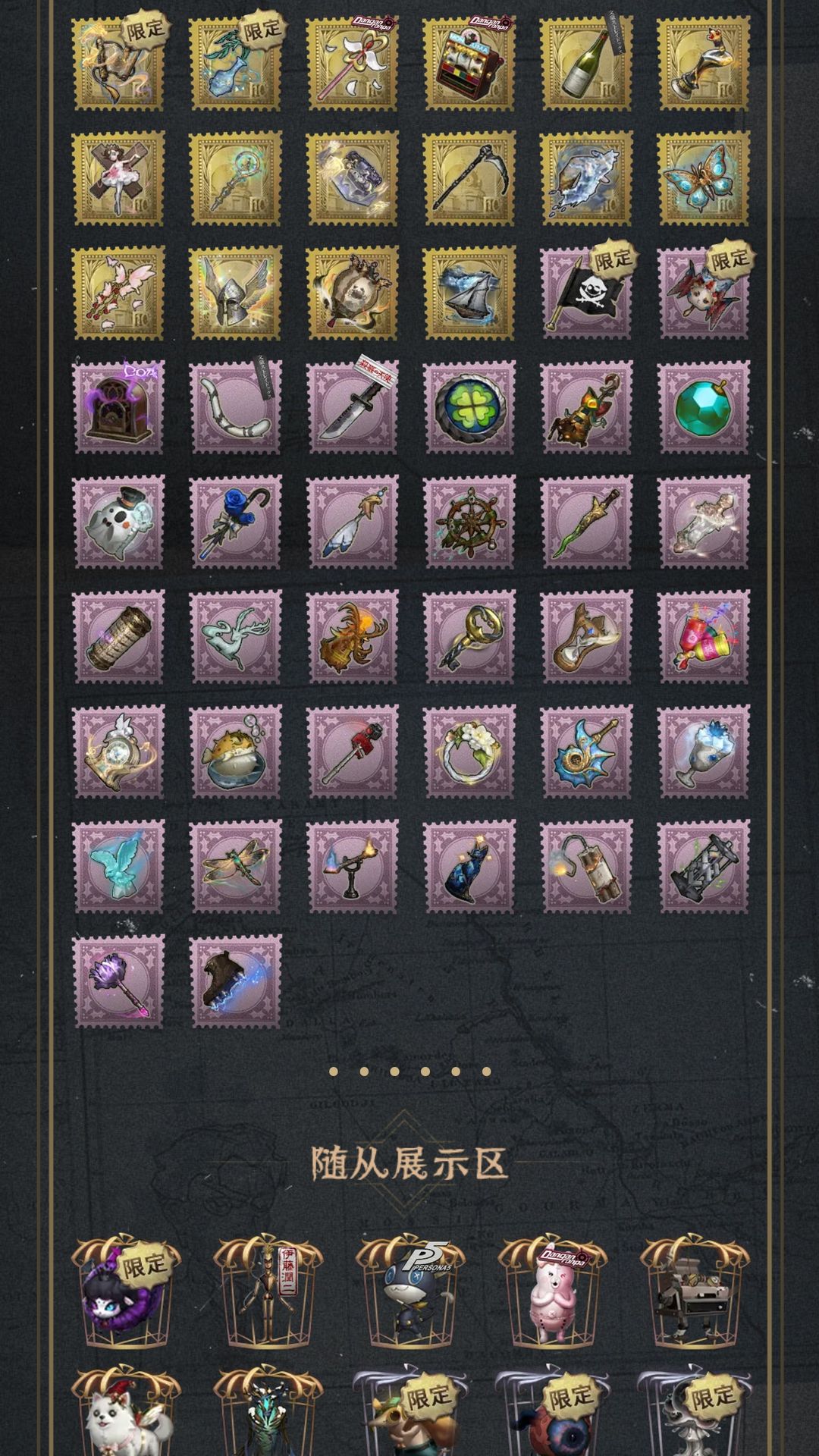Screen dimensions: 819x1456
Task: Pick the ballerina doll gold stamp
Action: (118, 178)
